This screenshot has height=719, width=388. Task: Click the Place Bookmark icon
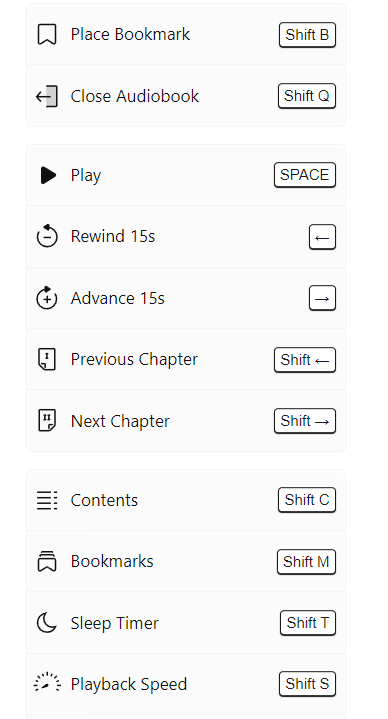pyautogui.click(x=47, y=35)
